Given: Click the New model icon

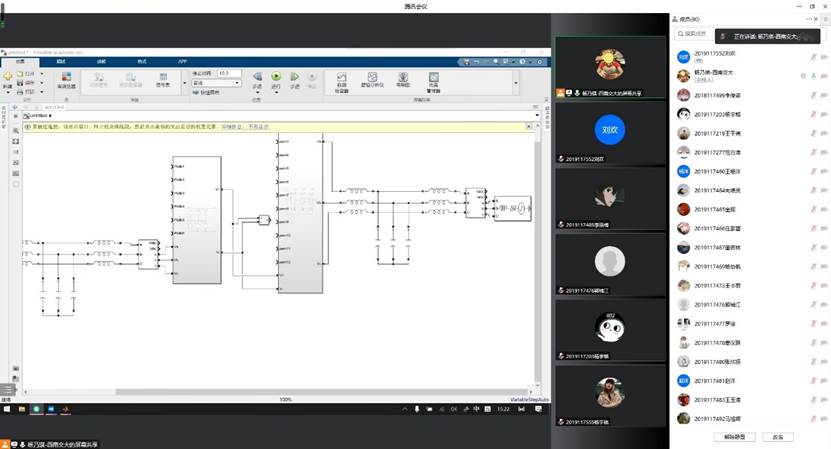Looking at the screenshot, I should [7, 77].
